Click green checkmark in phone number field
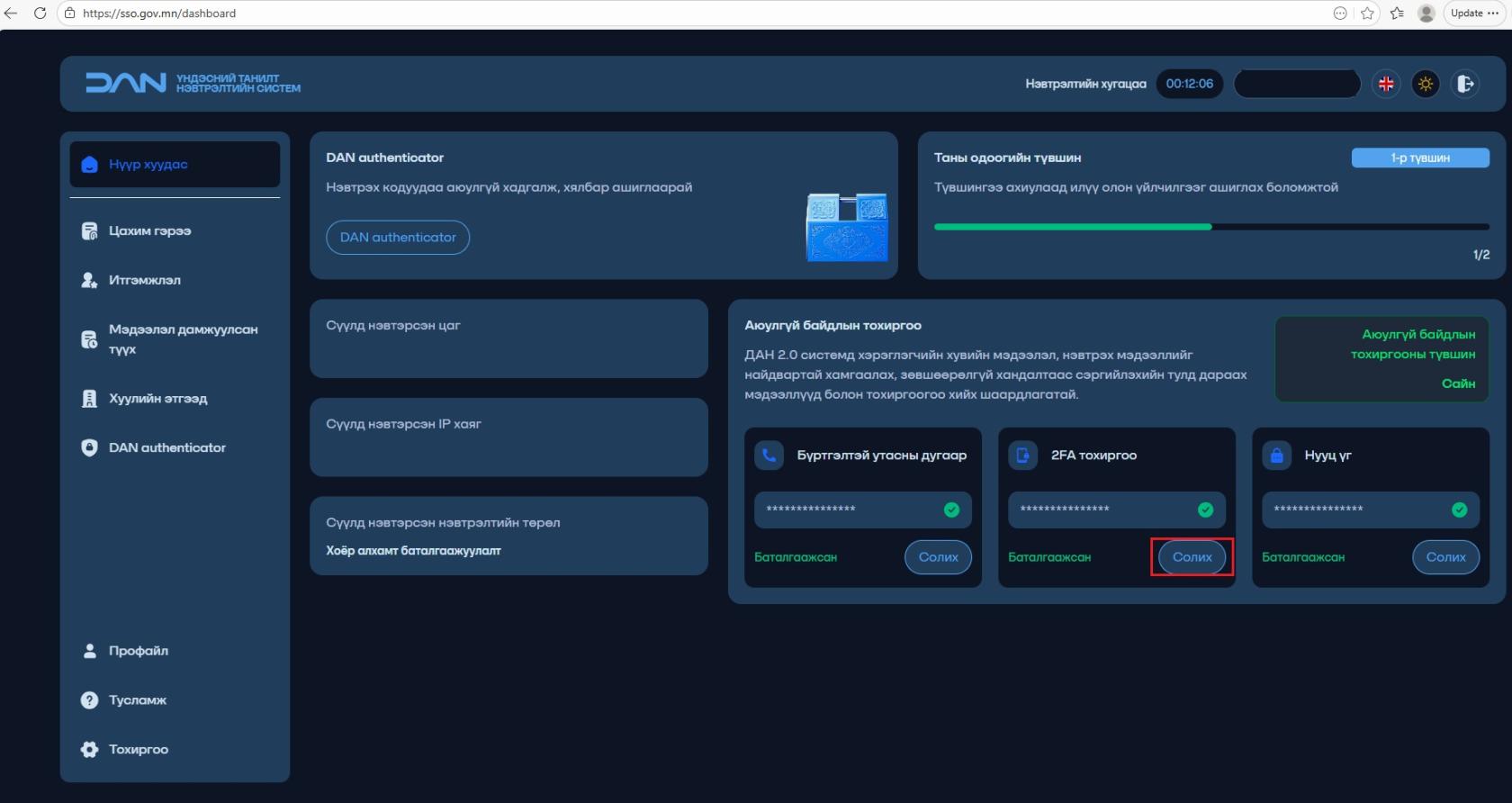 coord(951,510)
